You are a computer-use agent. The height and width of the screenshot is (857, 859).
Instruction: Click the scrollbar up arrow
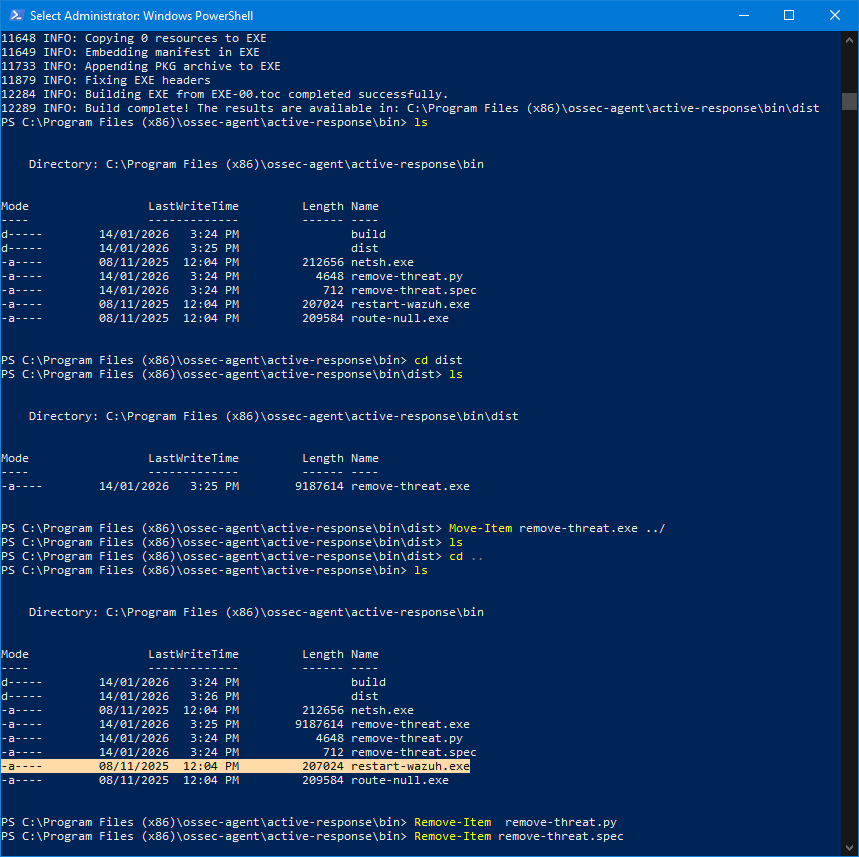click(849, 39)
